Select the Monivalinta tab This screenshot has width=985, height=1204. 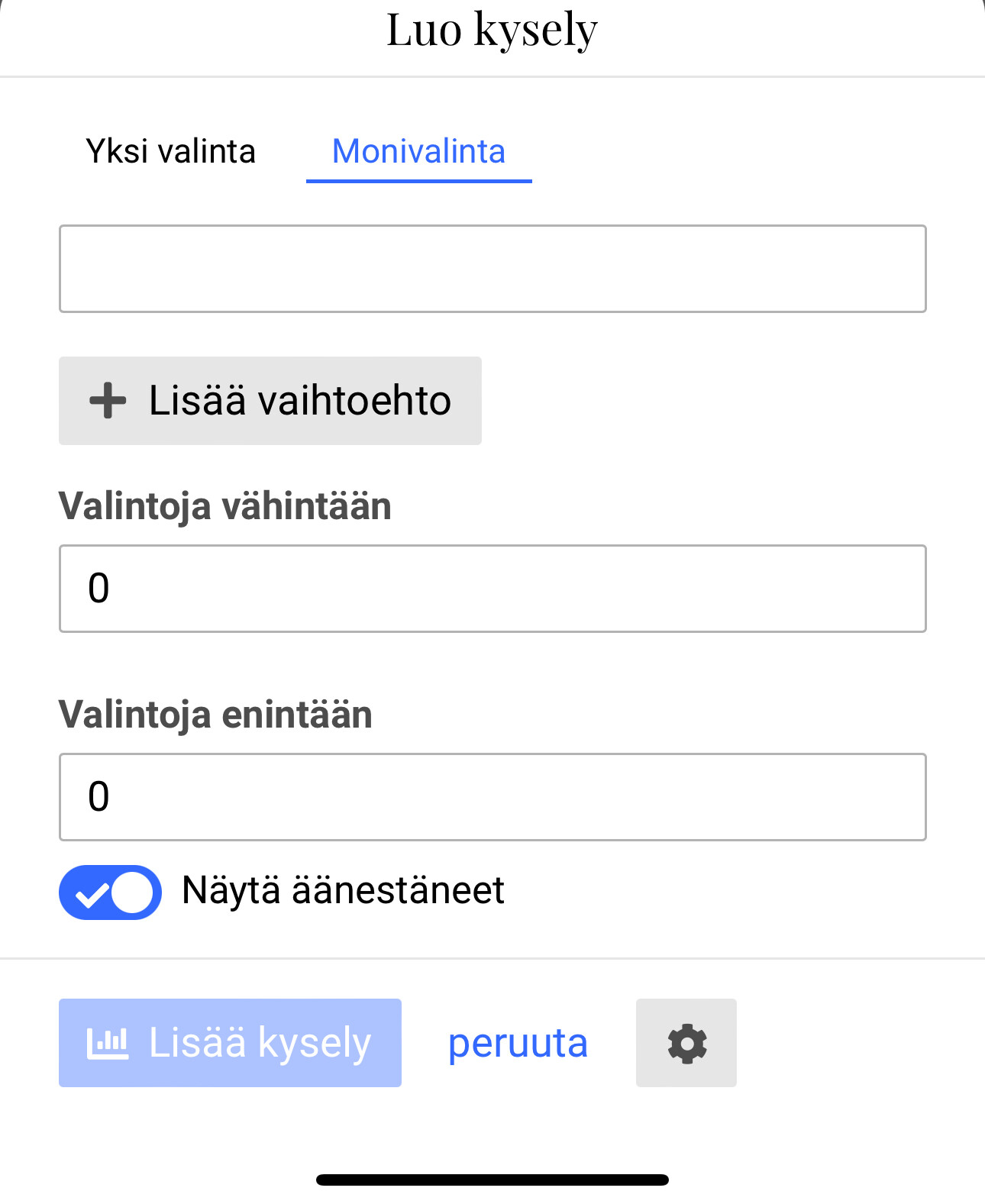pyautogui.click(x=418, y=151)
